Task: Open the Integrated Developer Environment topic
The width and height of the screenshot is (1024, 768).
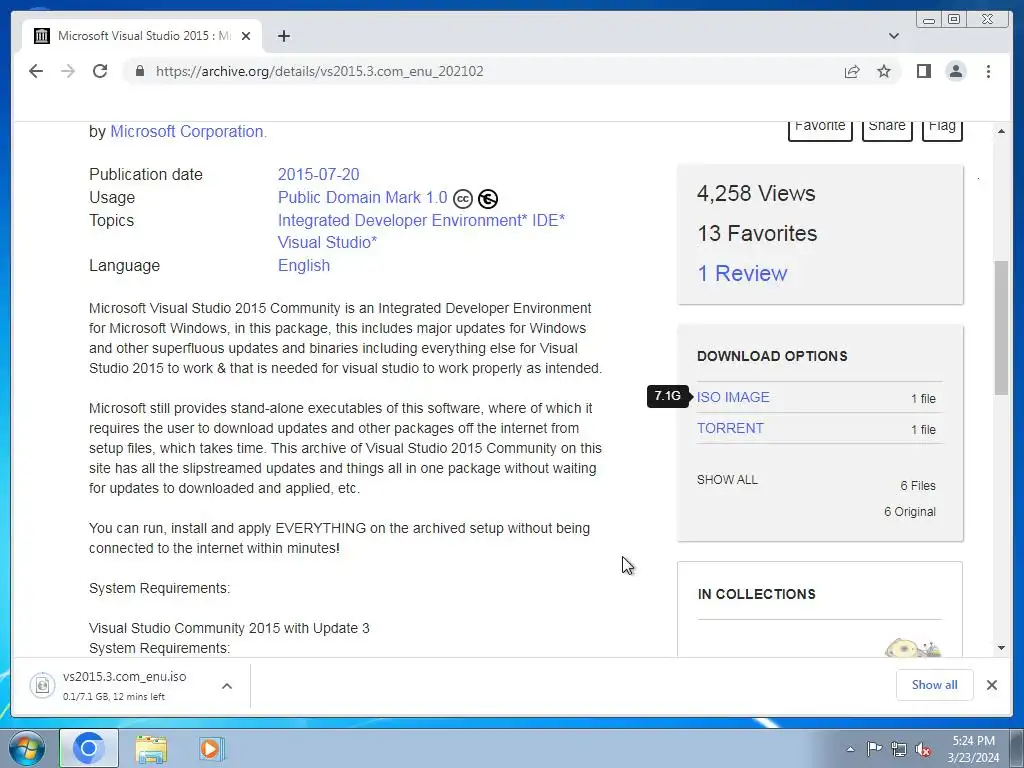Action: pos(402,220)
